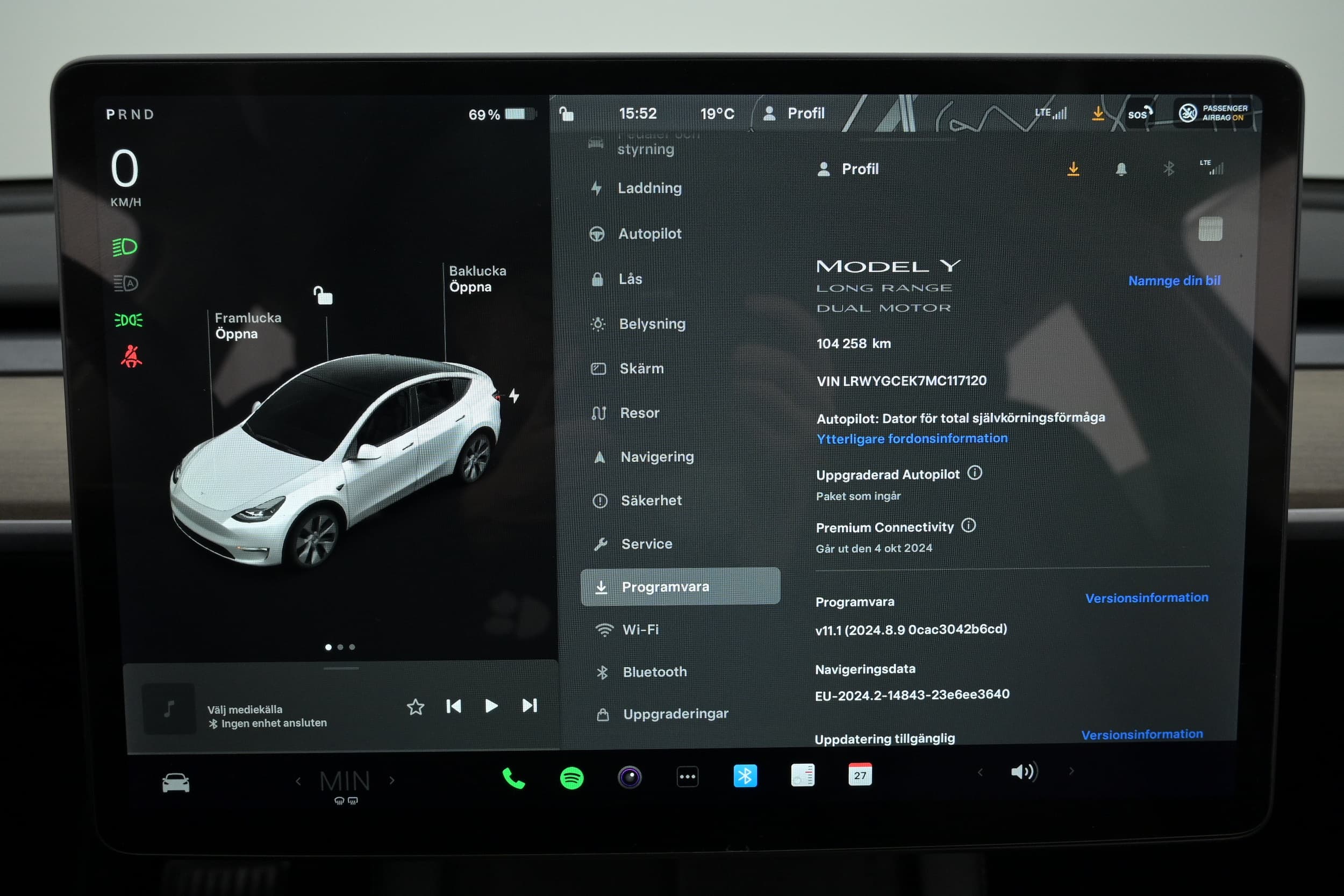Image resolution: width=1344 pixels, height=896 pixels.
Task: Open all apps via three-dots icon
Action: click(688, 777)
